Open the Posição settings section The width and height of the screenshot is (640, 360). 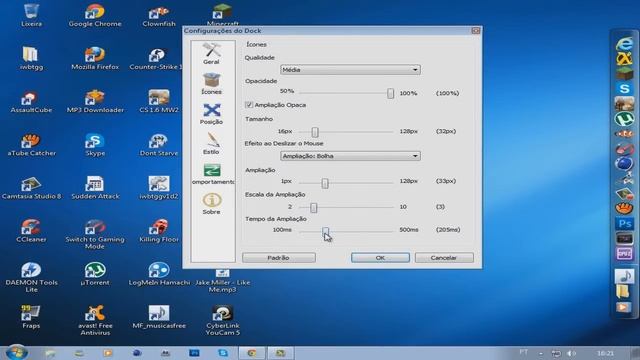pos(211,114)
